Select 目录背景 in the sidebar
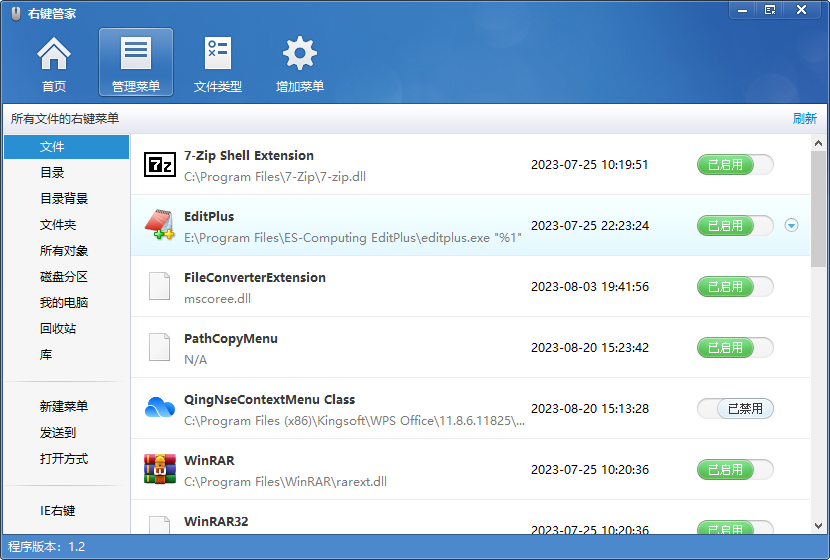The height and width of the screenshot is (560, 830). click(64, 199)
